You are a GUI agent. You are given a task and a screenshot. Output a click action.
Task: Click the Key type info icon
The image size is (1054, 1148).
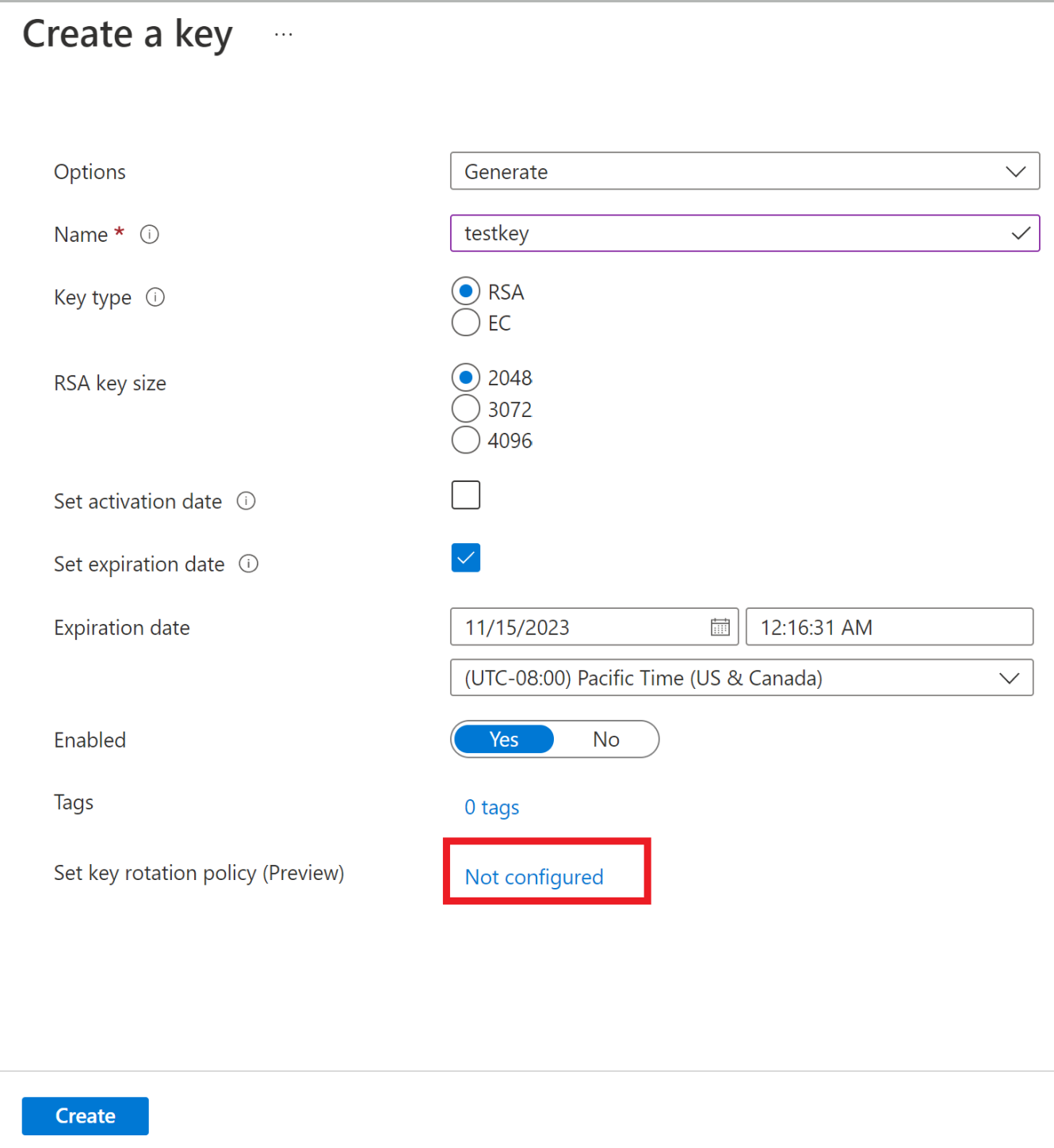(x=155, y=297)
